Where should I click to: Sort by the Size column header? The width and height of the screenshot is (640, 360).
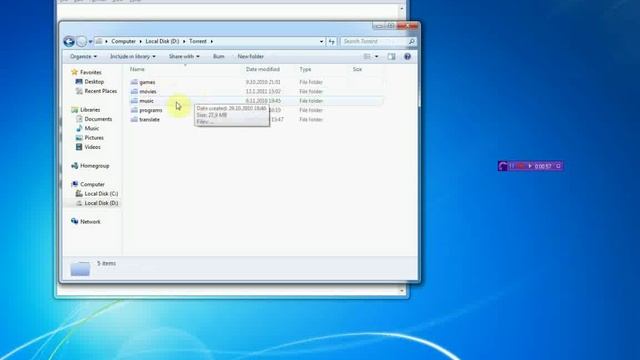click(x=357, y=69)
